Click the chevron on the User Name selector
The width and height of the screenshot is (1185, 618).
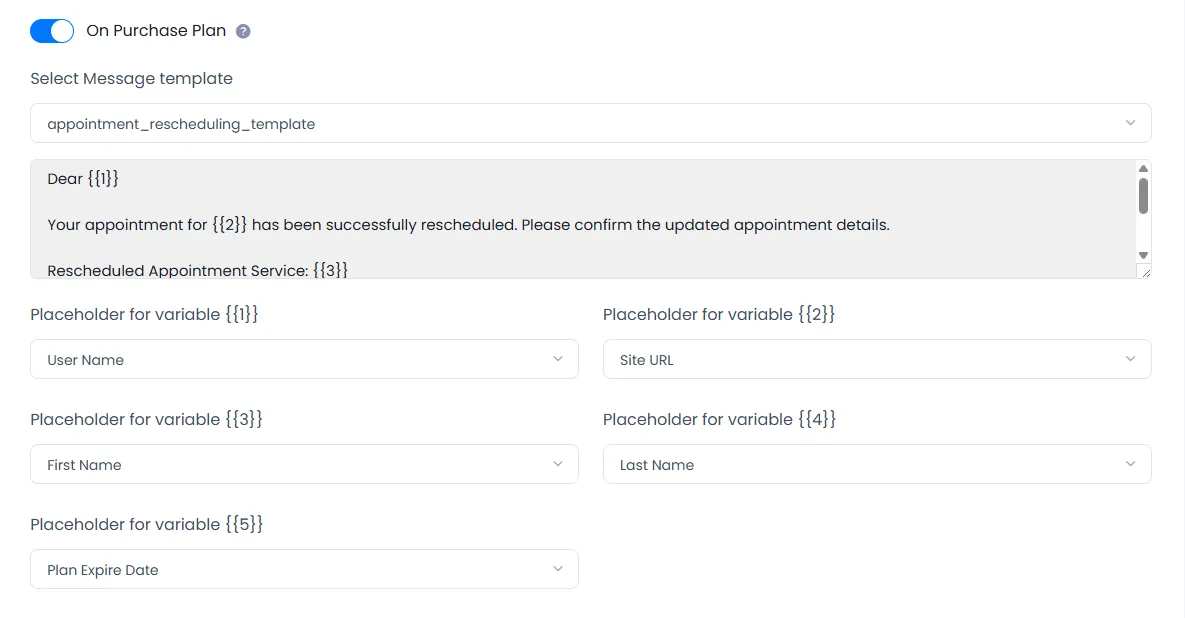pyautogui.click(x=558, y=359)
